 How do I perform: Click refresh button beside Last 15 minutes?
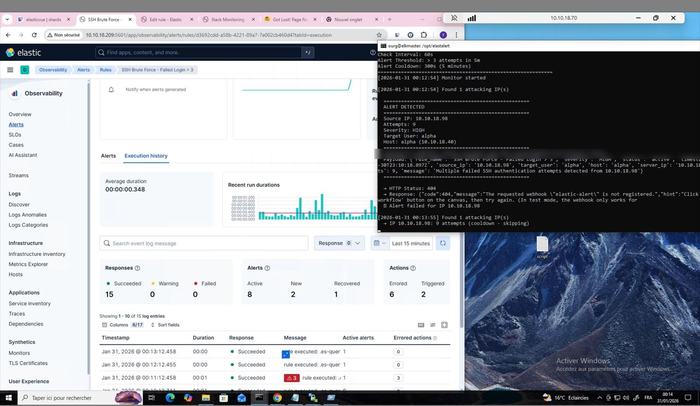(443, 243)
